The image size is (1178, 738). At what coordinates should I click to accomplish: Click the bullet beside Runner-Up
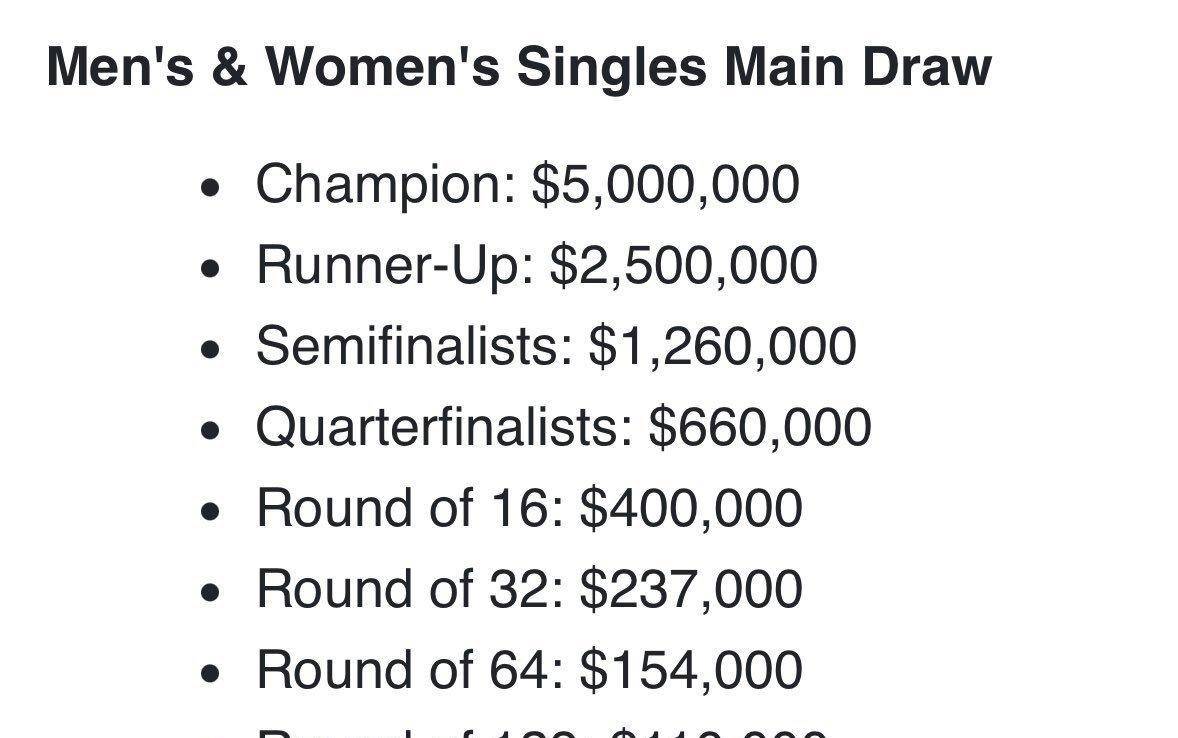click(x=211, y=269)
